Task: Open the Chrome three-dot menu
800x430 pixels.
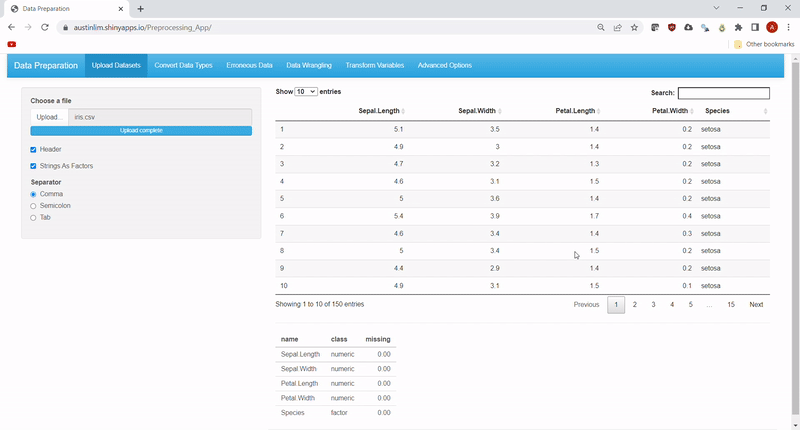Action: coord(788,28)
